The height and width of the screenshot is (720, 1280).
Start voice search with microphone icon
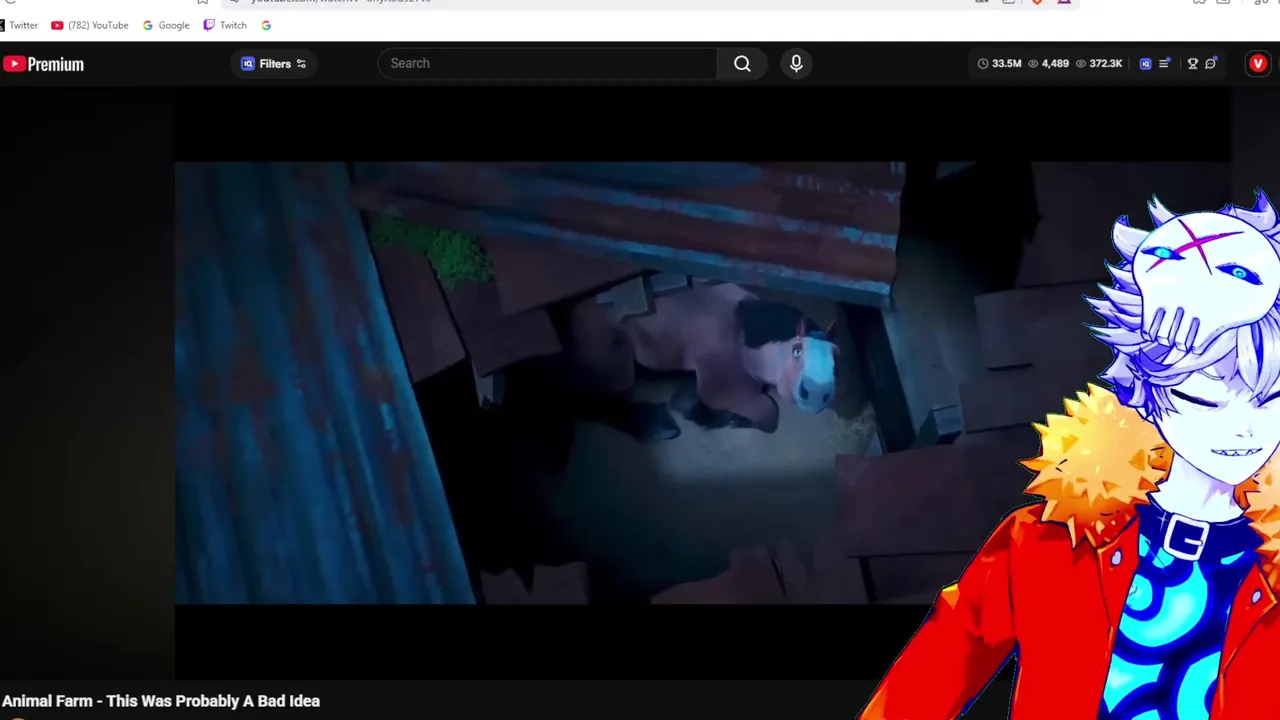pos(796,63)
